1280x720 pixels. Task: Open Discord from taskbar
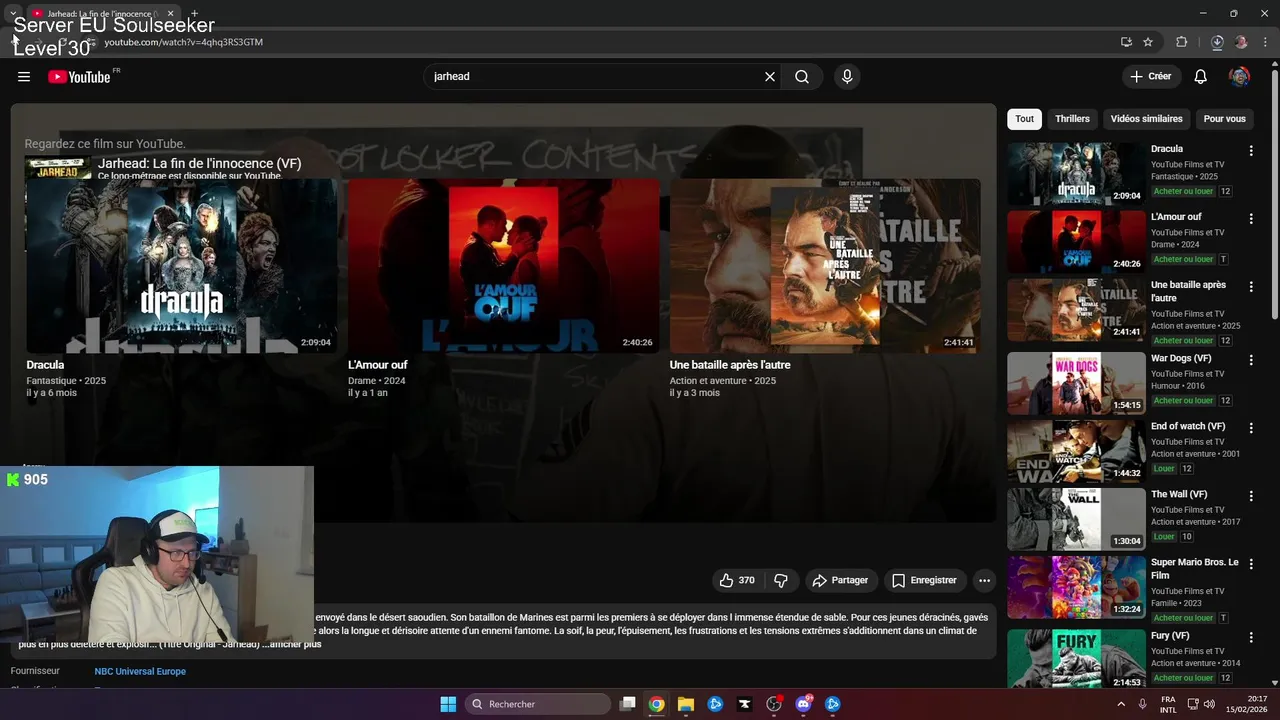pos(803,704)
